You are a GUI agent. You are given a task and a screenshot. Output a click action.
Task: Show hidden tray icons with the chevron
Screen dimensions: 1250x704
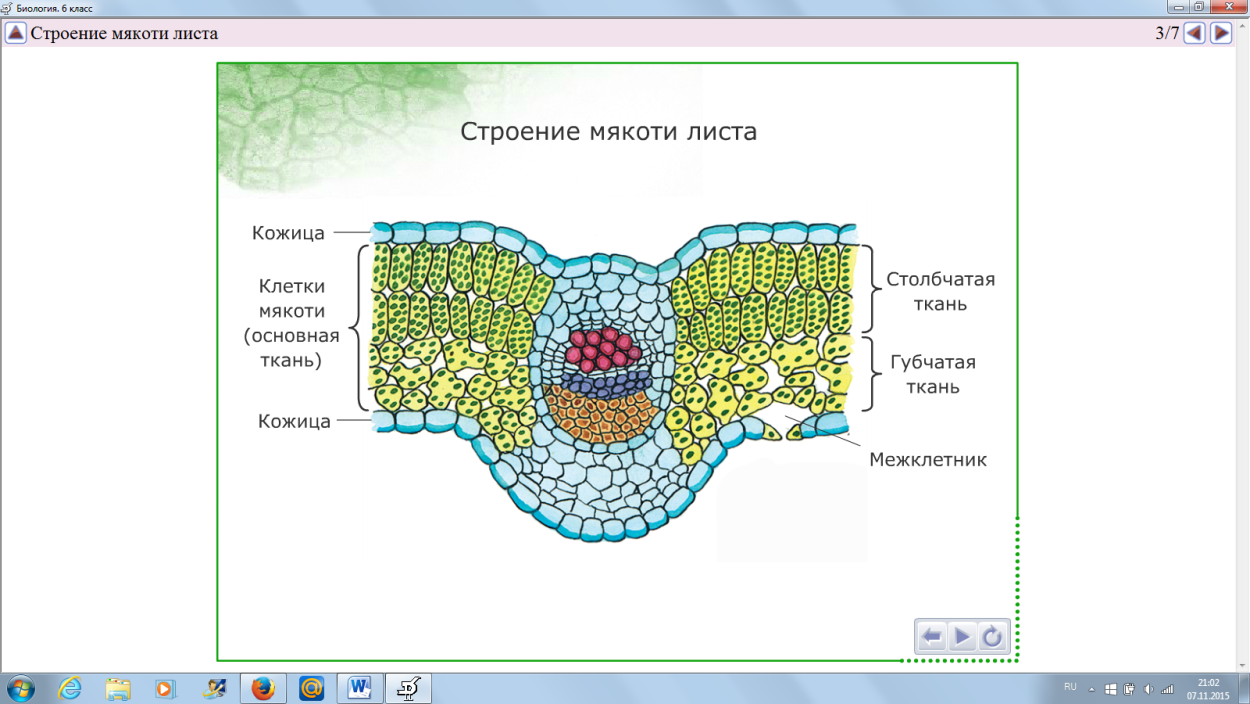(x=1092, y=689)
